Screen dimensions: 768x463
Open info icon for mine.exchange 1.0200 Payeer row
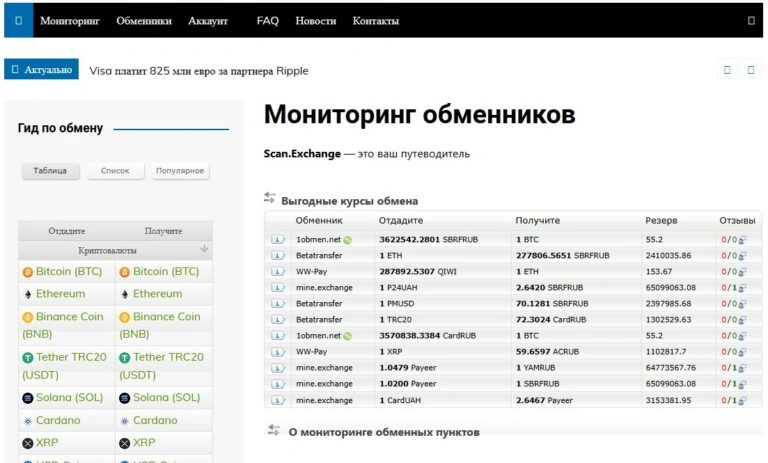278,384
